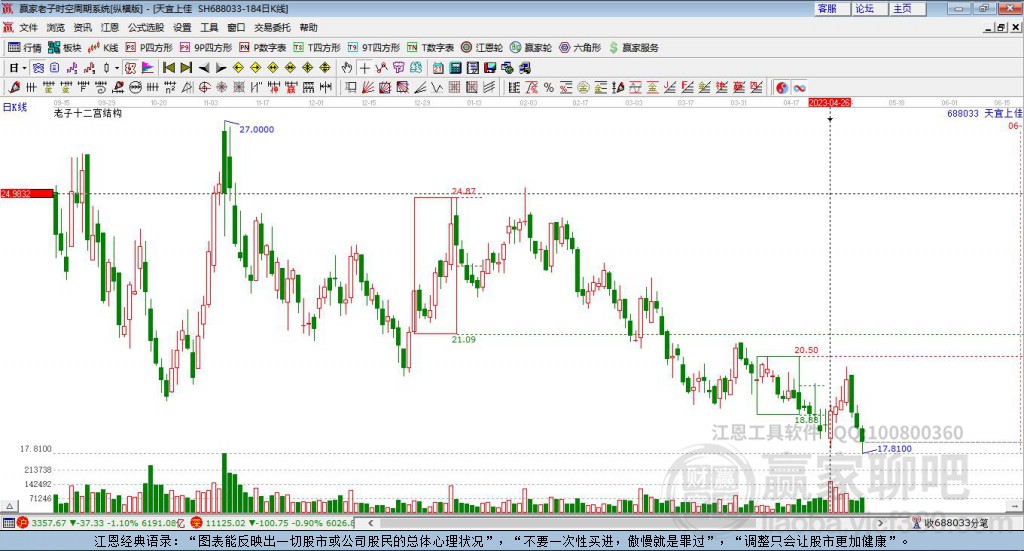Expand the 日 period dropdown arrow
This screenshot has height=551, width=1024.
point(24,68)
